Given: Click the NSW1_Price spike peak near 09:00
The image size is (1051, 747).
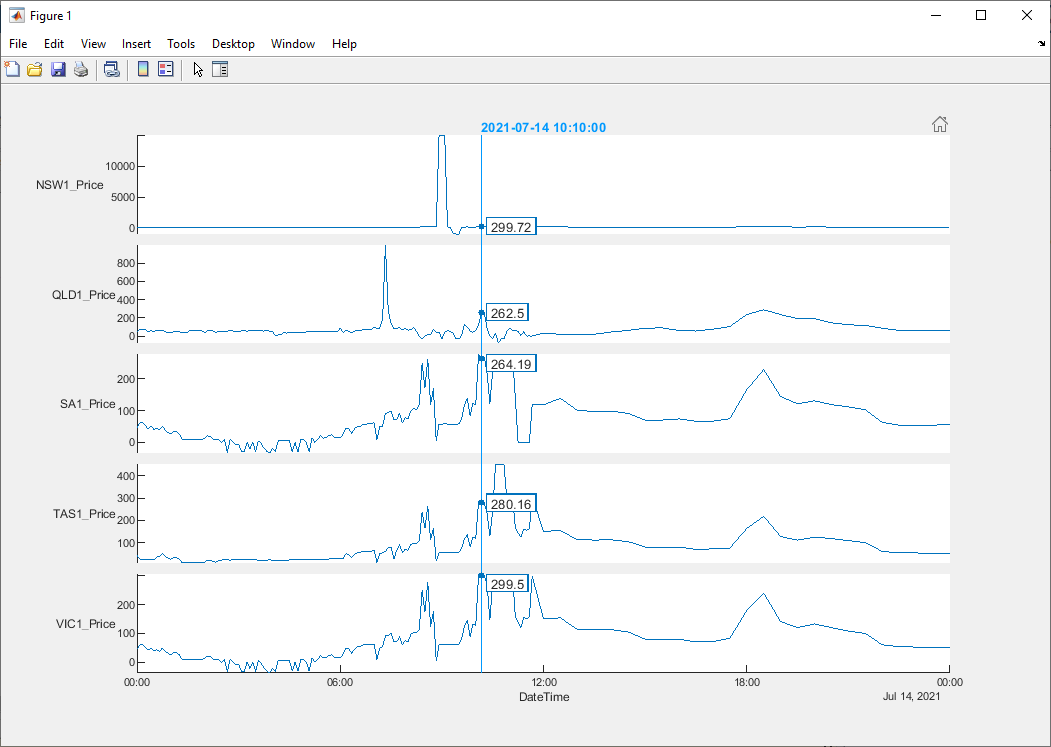Looking at the screenshot, I should pyautogui.click(x=441, y=137).
